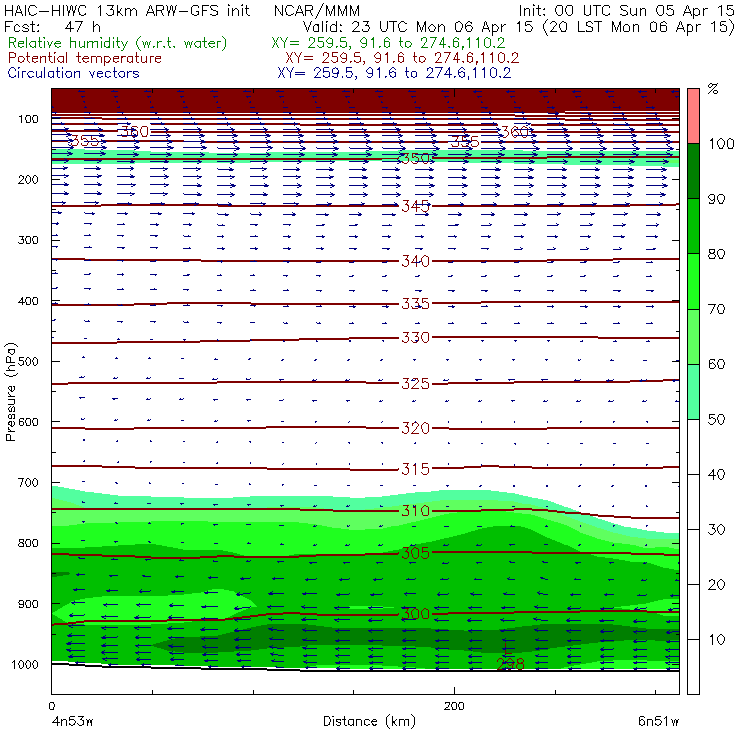Click the 305 contour label
The width and height of the screenshot is (740, 740).
pyautogui.click(x=415, y=553)
